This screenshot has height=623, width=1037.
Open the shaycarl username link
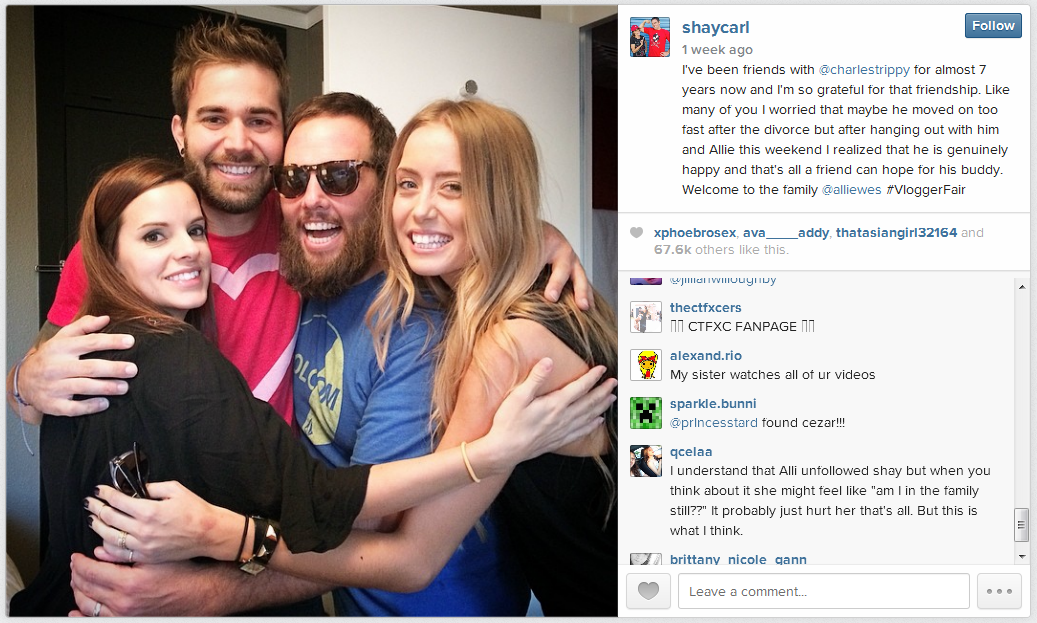(x=716, y=28)
